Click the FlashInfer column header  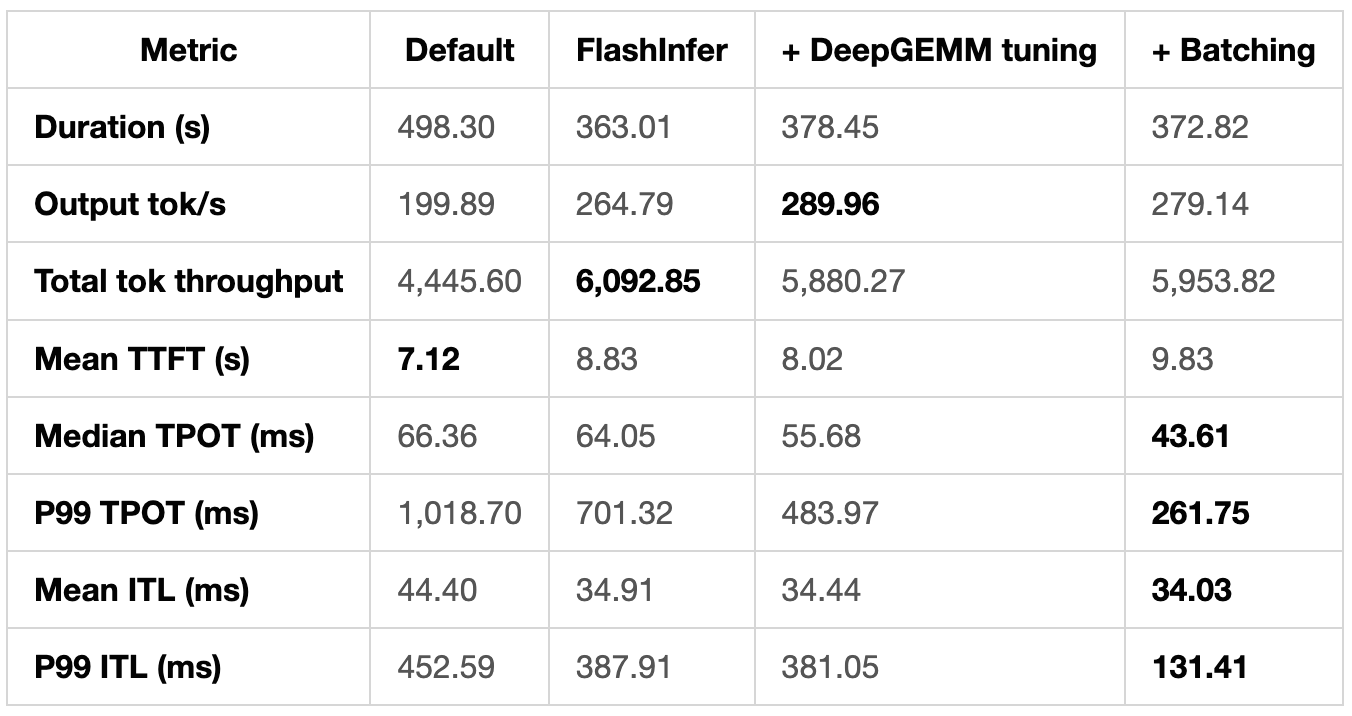click(x=652, y=50)
